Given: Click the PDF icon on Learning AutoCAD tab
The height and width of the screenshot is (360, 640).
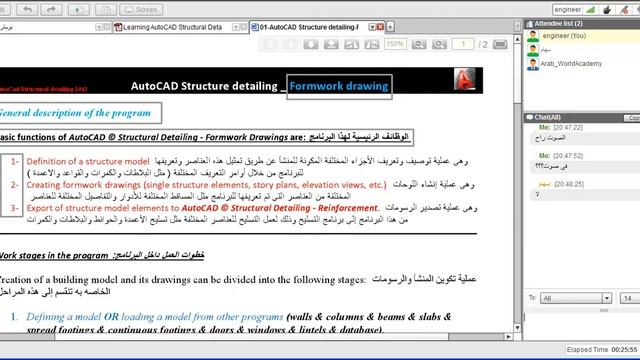Looking at the screenshot, I should (118, 27).
